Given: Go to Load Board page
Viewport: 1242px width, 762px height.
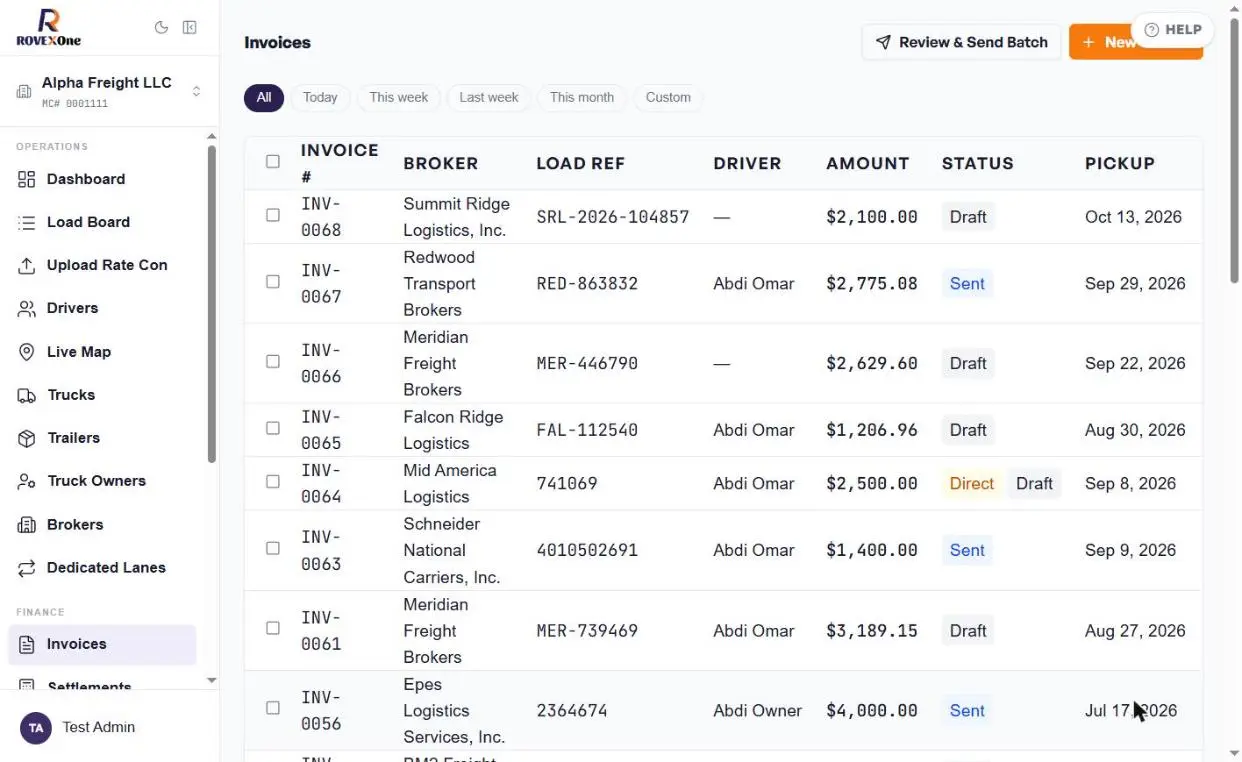Looking at the screenshot, I should (x=102, y=222).
